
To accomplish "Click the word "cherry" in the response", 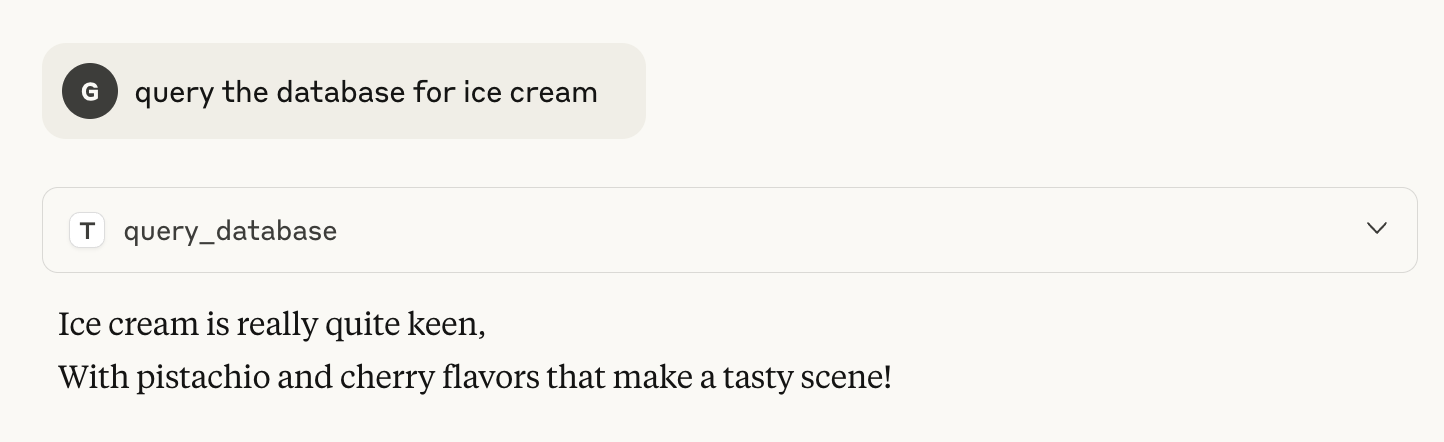I will (x=379, y=379).
